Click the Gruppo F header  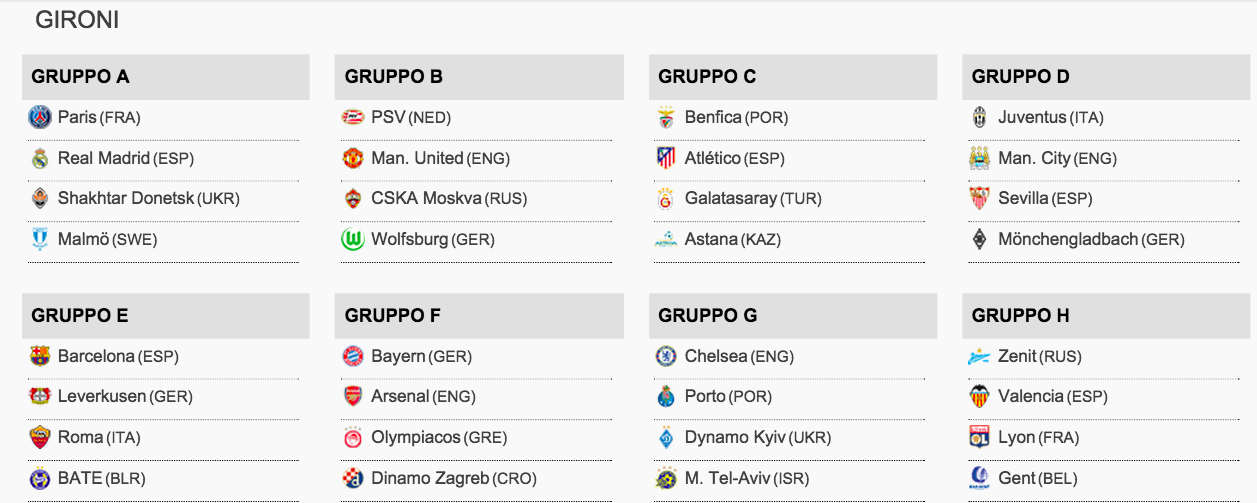click(x=479, y=316)
